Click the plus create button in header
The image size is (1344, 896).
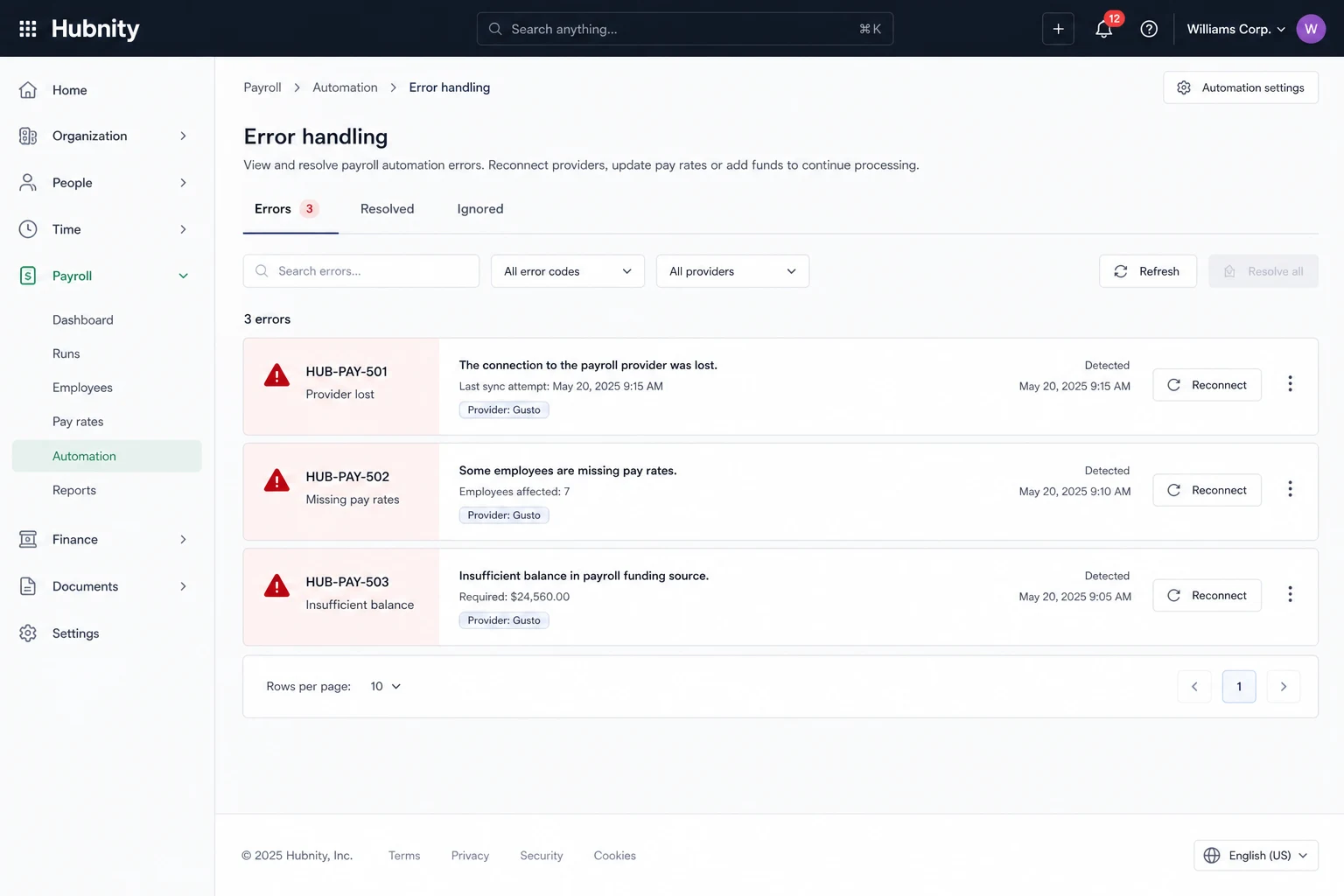click(1058, 29)
